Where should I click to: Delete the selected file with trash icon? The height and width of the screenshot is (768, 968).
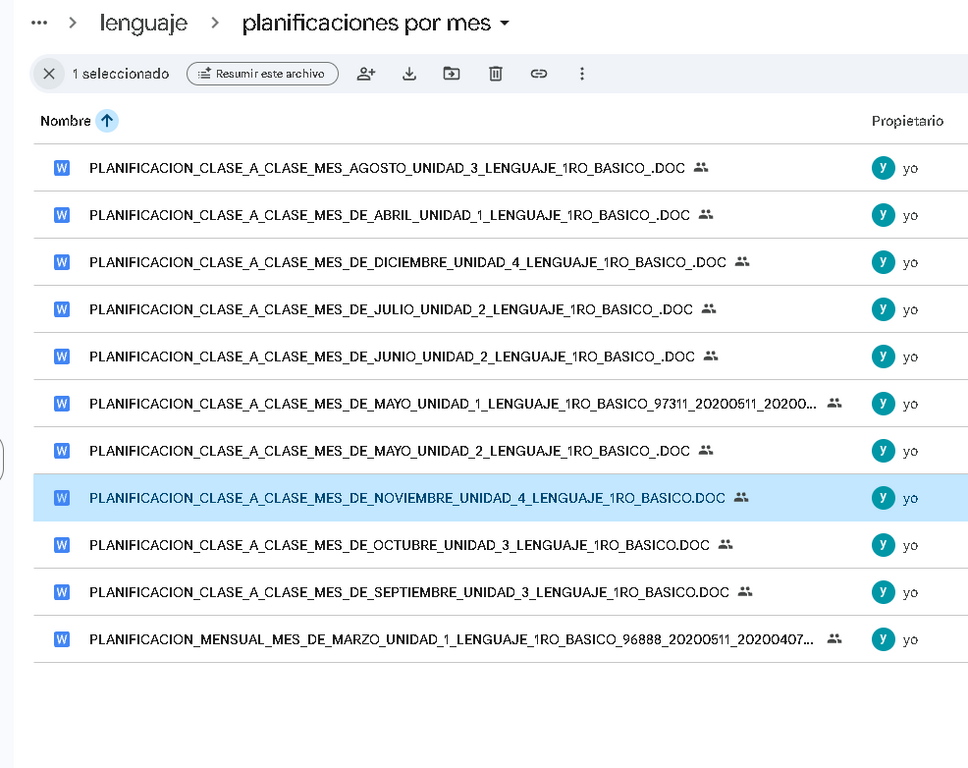pyautogui.click(x=495, y=74)
